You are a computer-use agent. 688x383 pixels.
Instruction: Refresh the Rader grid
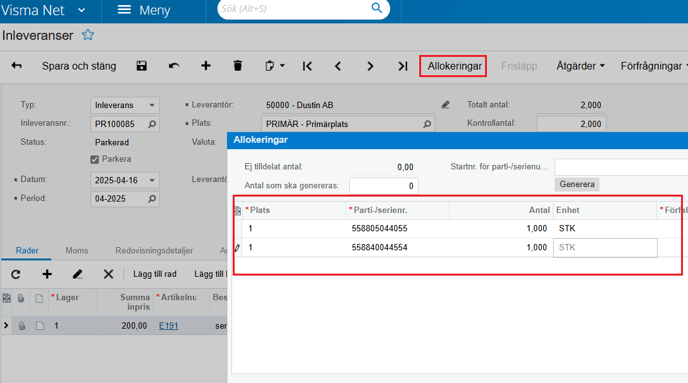pos(16,275)
